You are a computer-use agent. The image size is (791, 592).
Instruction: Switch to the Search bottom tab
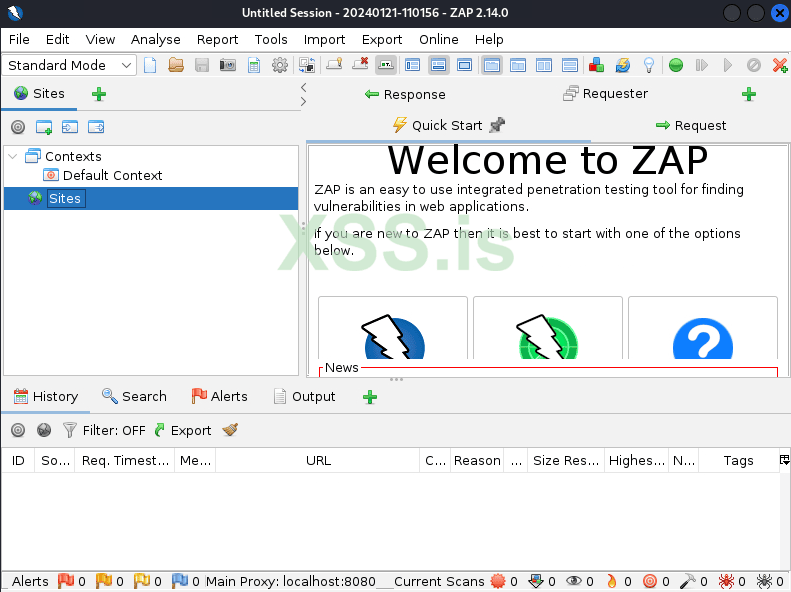tap(134, 396)
